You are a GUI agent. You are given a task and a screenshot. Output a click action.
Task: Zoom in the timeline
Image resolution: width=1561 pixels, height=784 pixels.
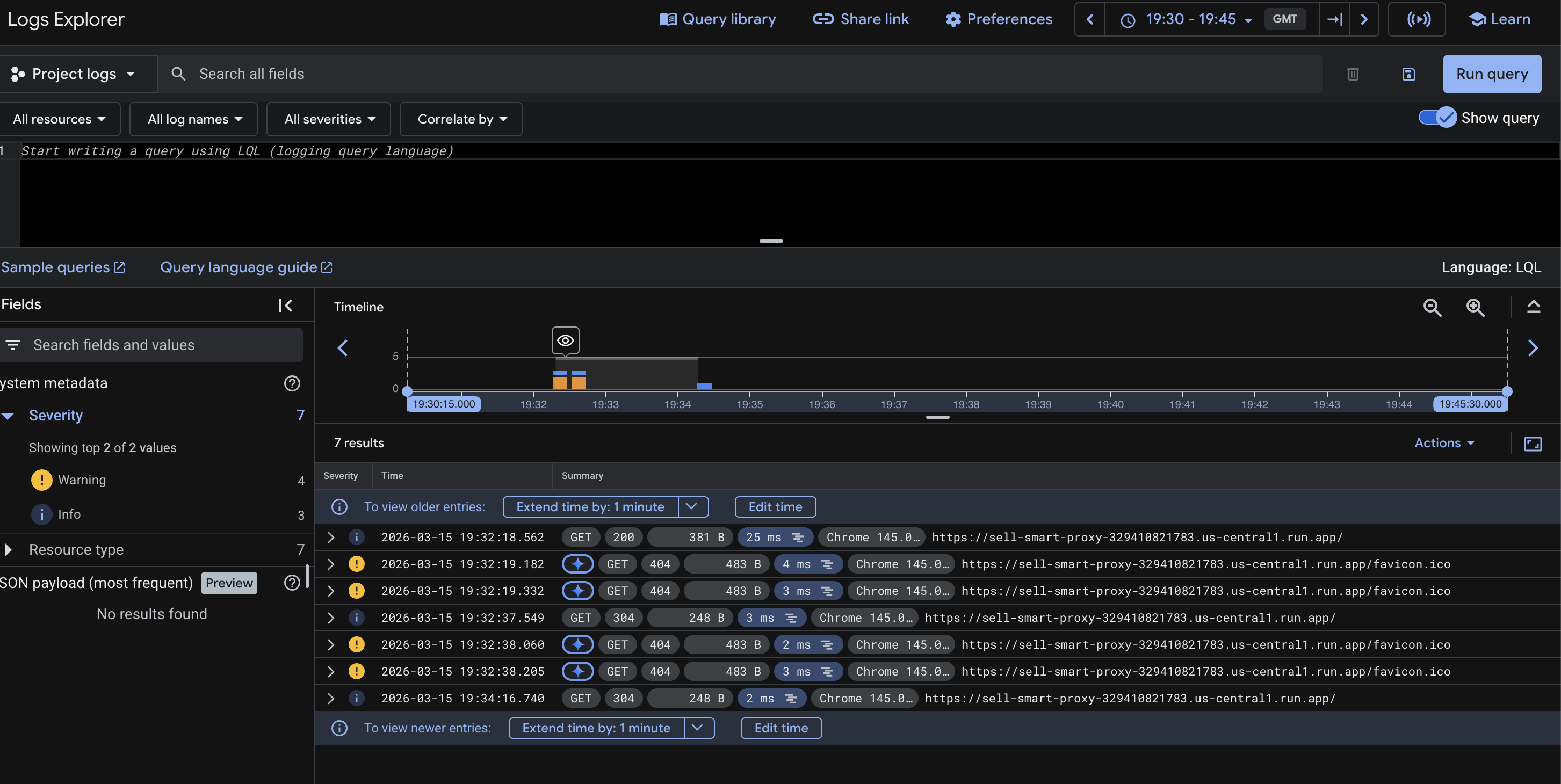(1475, 308)
